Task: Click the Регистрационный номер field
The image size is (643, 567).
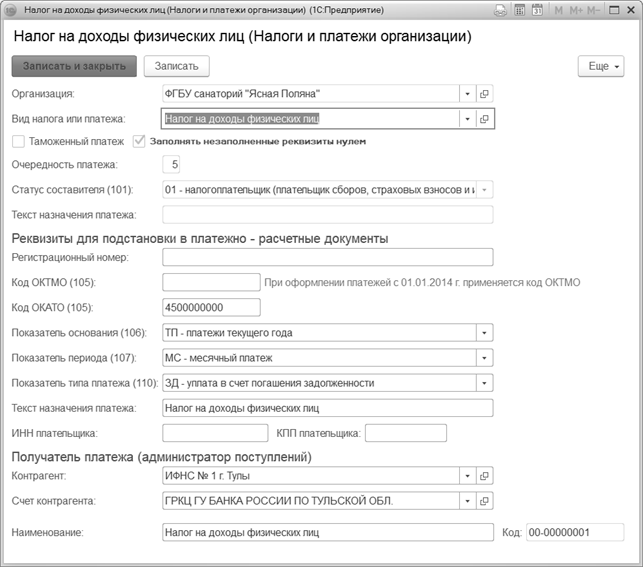Action: [328, 257]
